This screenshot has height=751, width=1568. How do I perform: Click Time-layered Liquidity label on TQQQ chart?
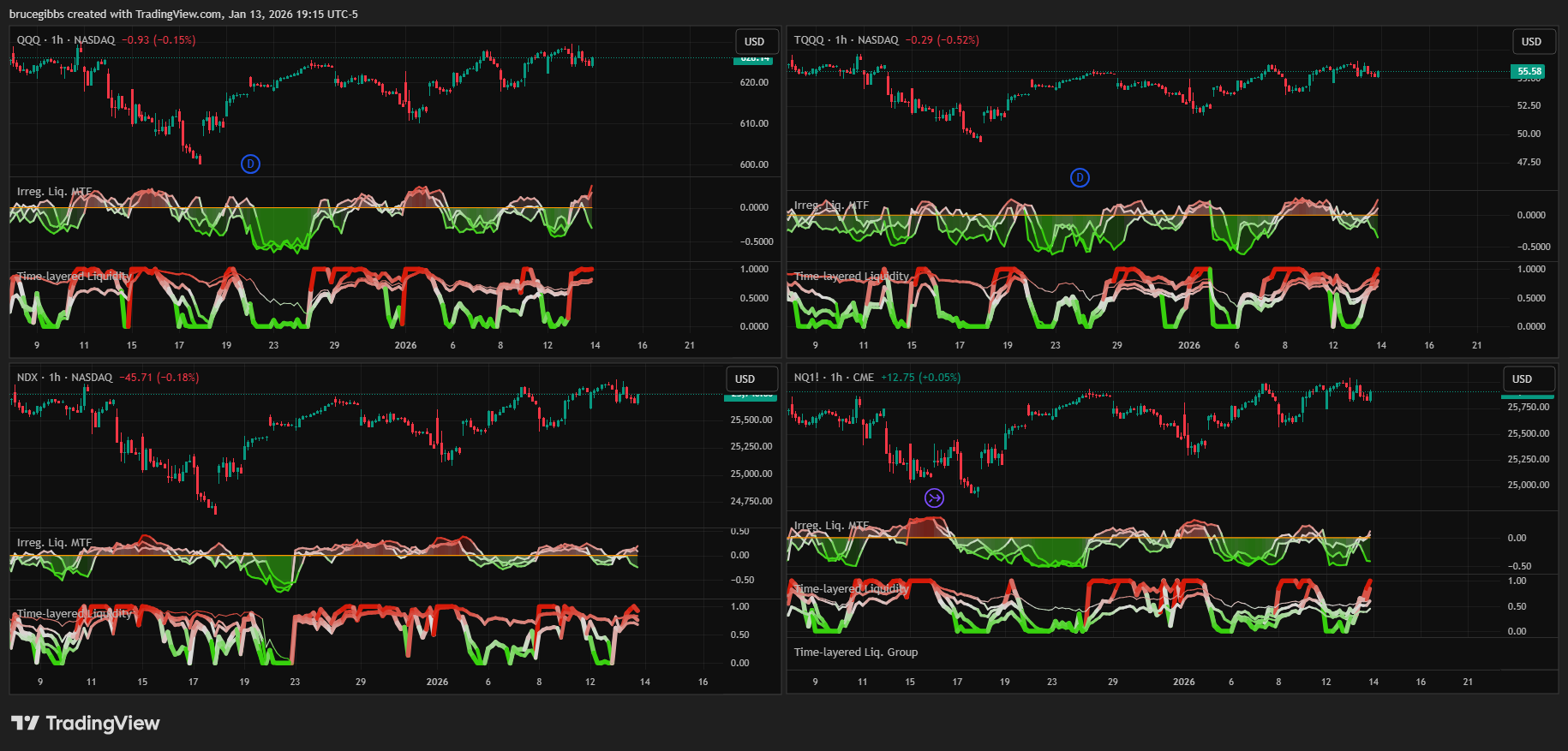pyautogui.click(x=852, y=277)
